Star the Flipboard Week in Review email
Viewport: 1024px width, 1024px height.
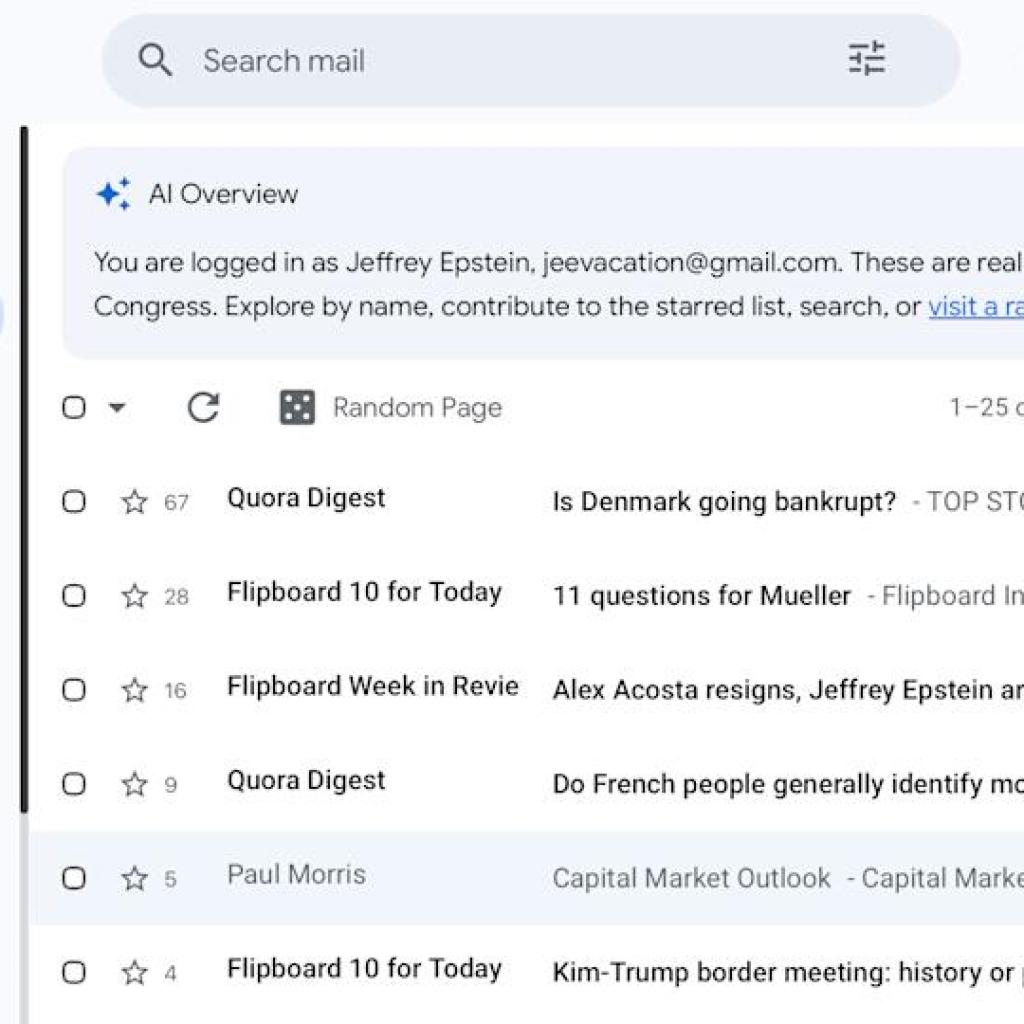133,690
